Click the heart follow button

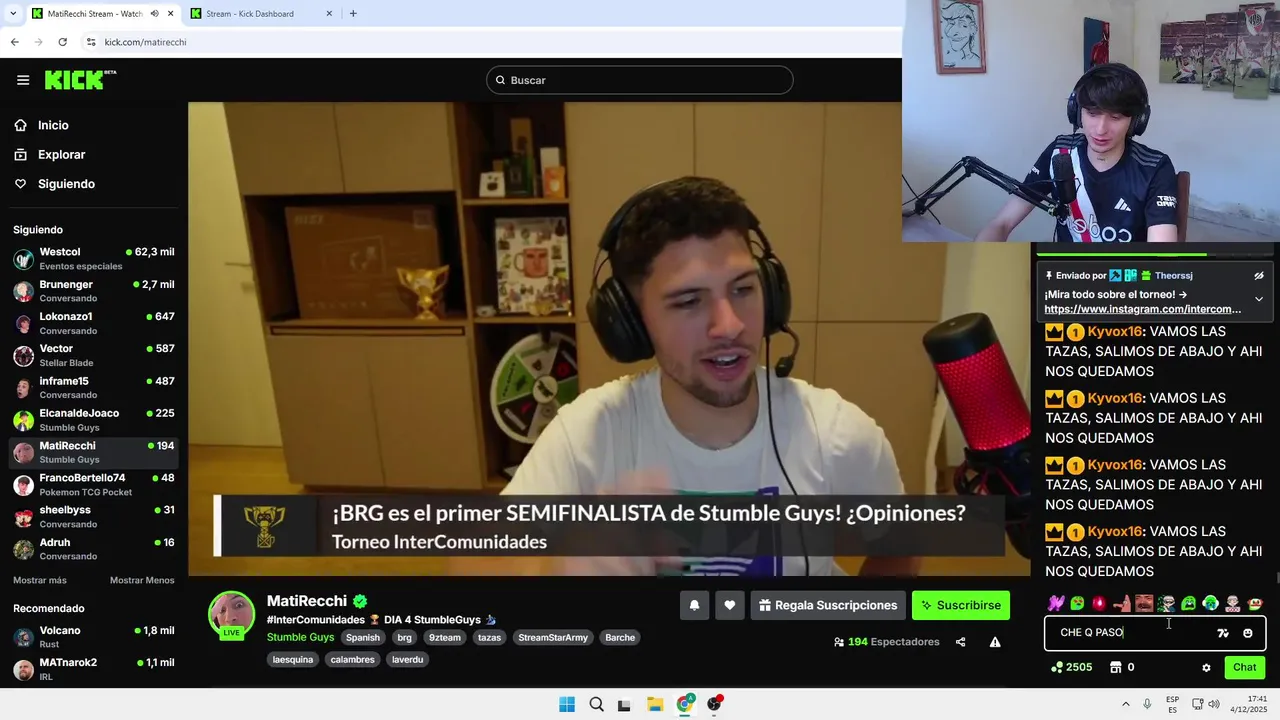[x=730, y=605]
